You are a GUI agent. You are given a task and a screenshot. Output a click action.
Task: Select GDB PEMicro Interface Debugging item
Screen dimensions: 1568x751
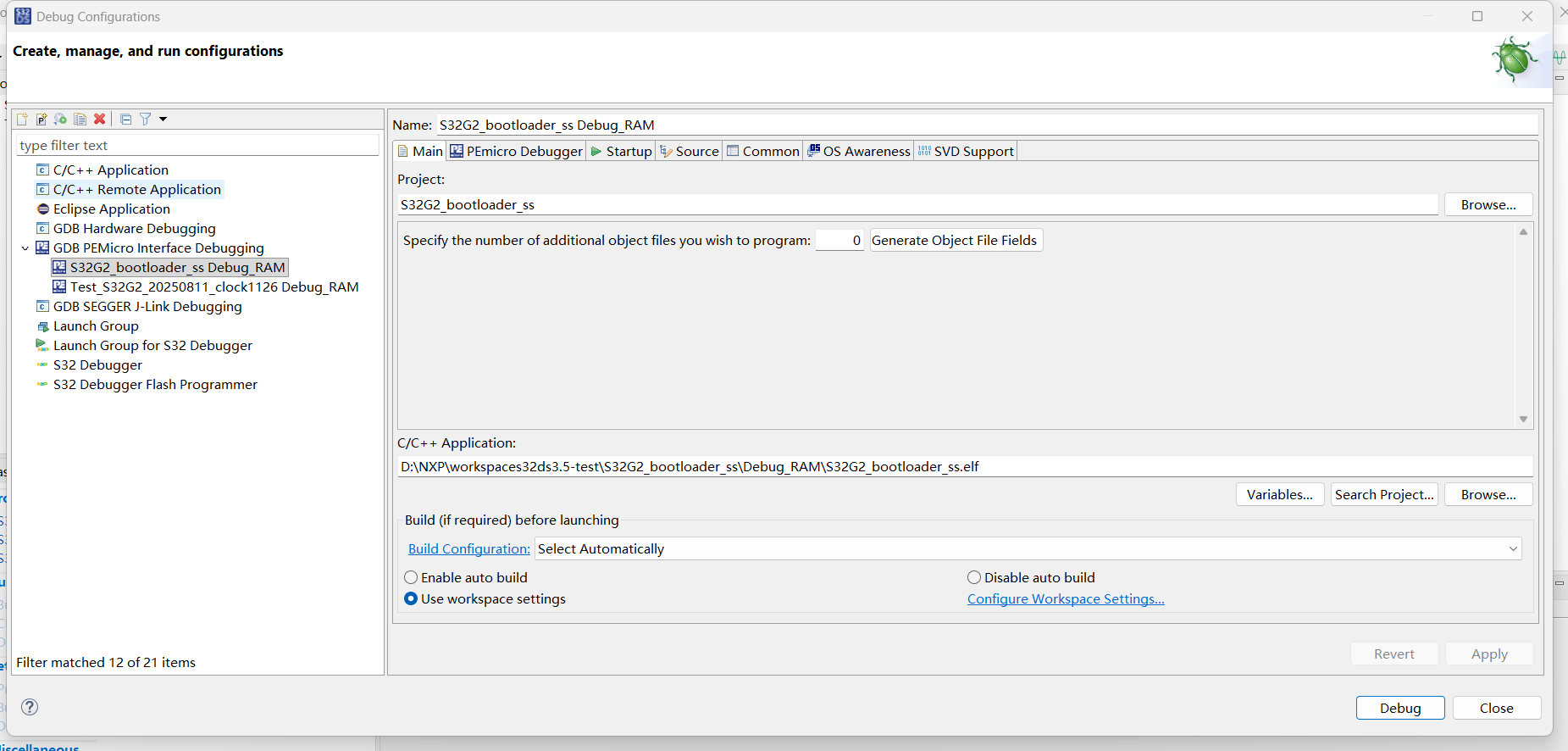158,248
